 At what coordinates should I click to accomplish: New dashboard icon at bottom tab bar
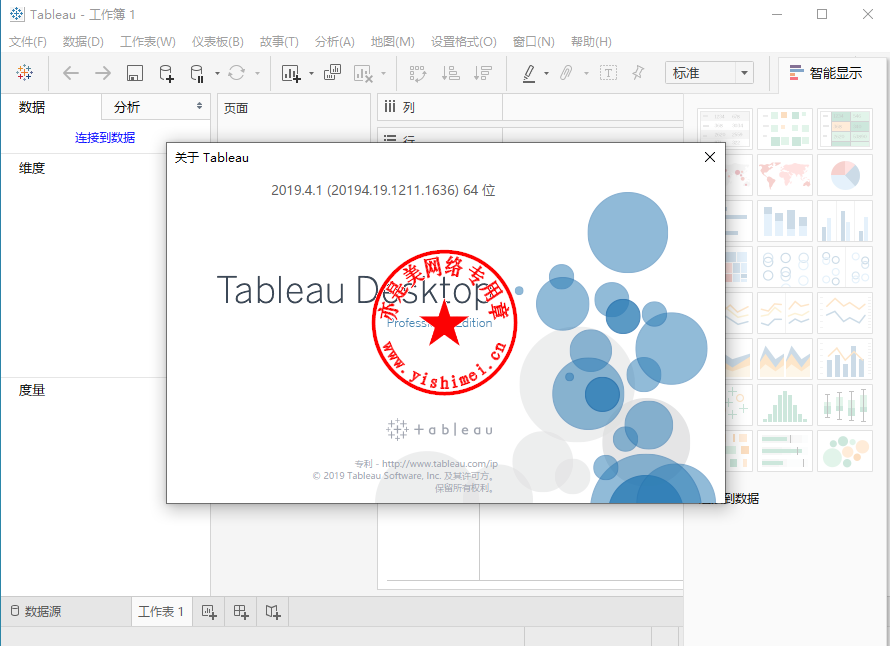coord(241,611)
